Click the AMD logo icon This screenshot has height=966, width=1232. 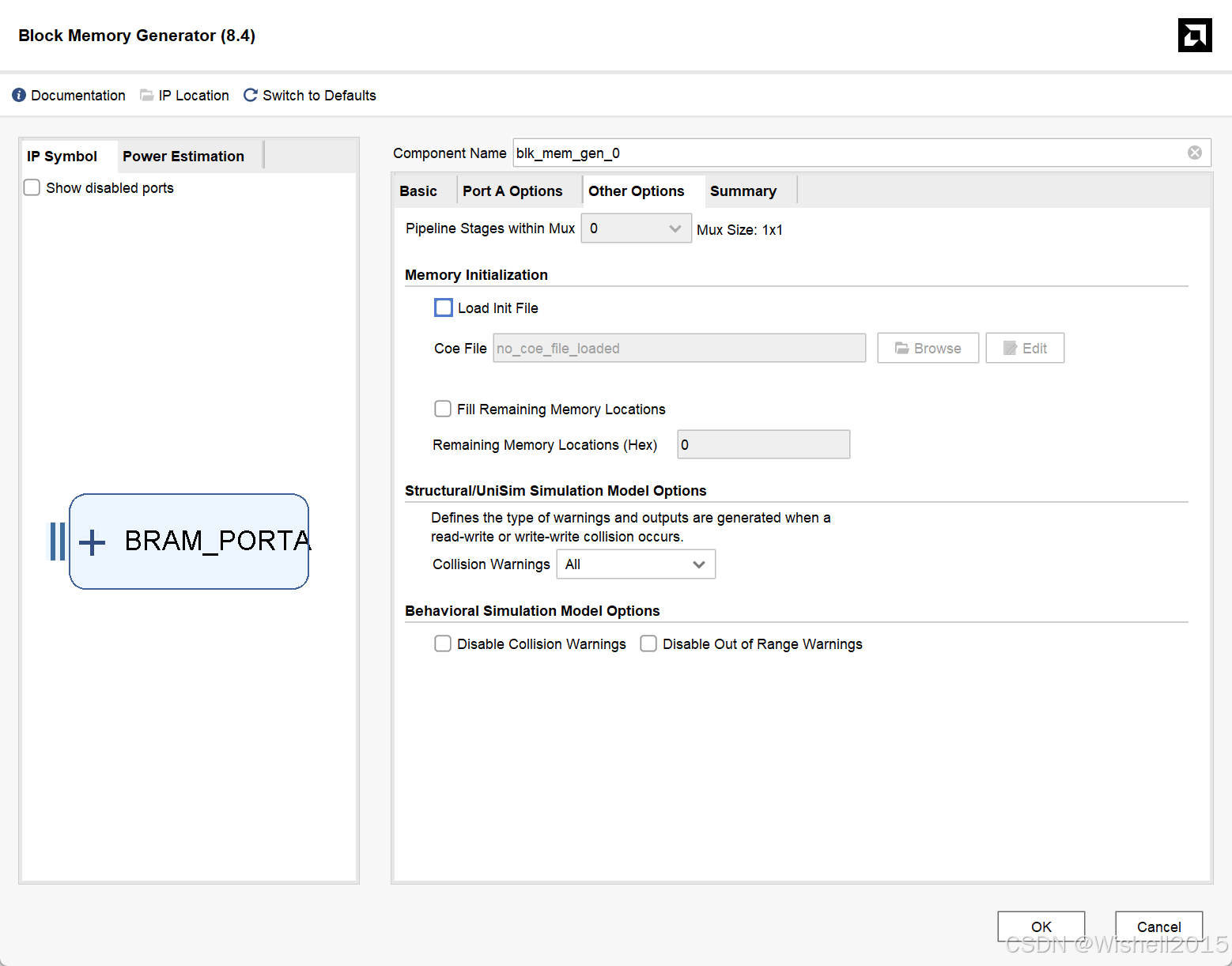coord(1195,35)
